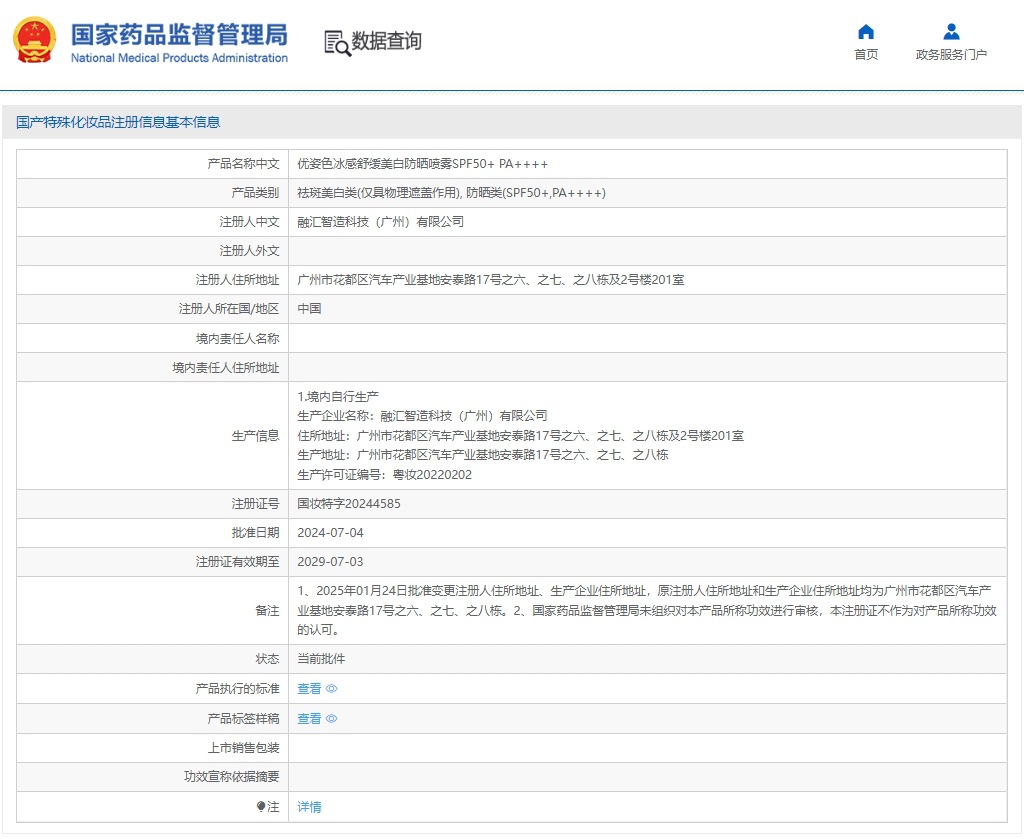This screenshot has width=1024, height=839.
Task: Open 查看 link for 产品执行的标准
Action: click(x=309, y=689)
